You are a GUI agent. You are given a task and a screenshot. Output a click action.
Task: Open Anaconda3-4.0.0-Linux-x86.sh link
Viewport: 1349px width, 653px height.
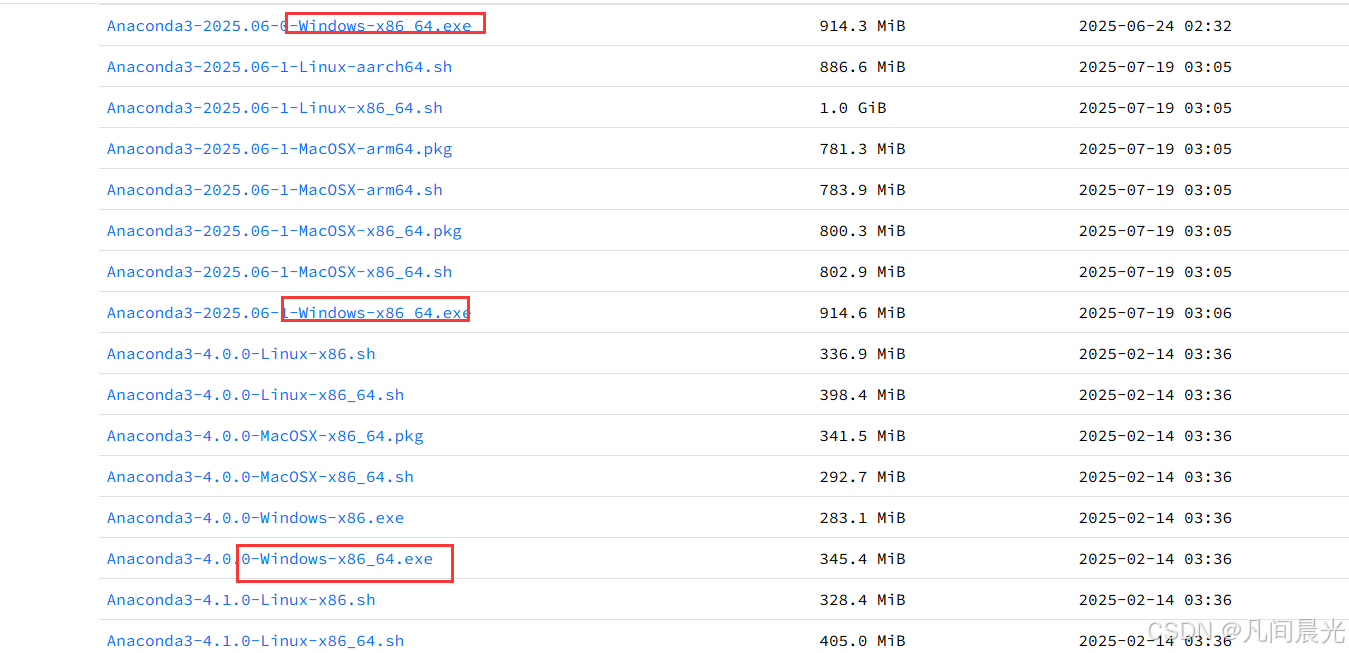coord(241,354)
